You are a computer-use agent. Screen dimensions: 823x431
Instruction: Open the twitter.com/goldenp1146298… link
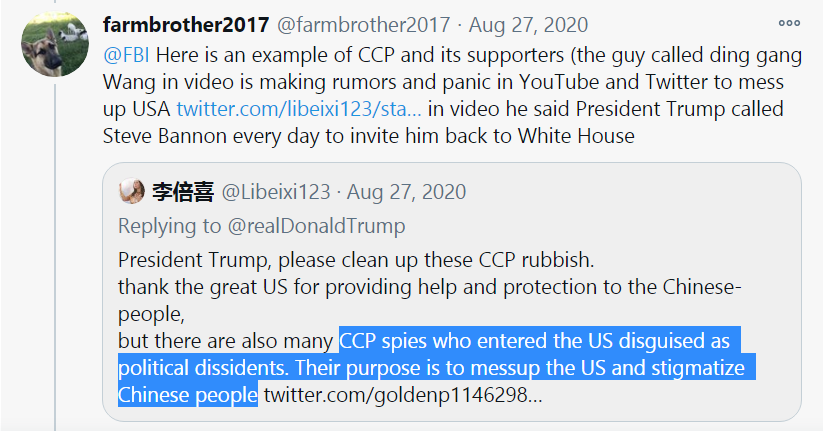tap(403, 394)
